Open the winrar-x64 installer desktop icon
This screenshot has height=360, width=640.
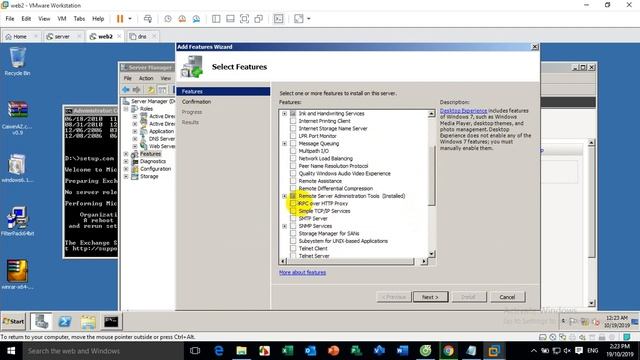click(x=17, y=274)
